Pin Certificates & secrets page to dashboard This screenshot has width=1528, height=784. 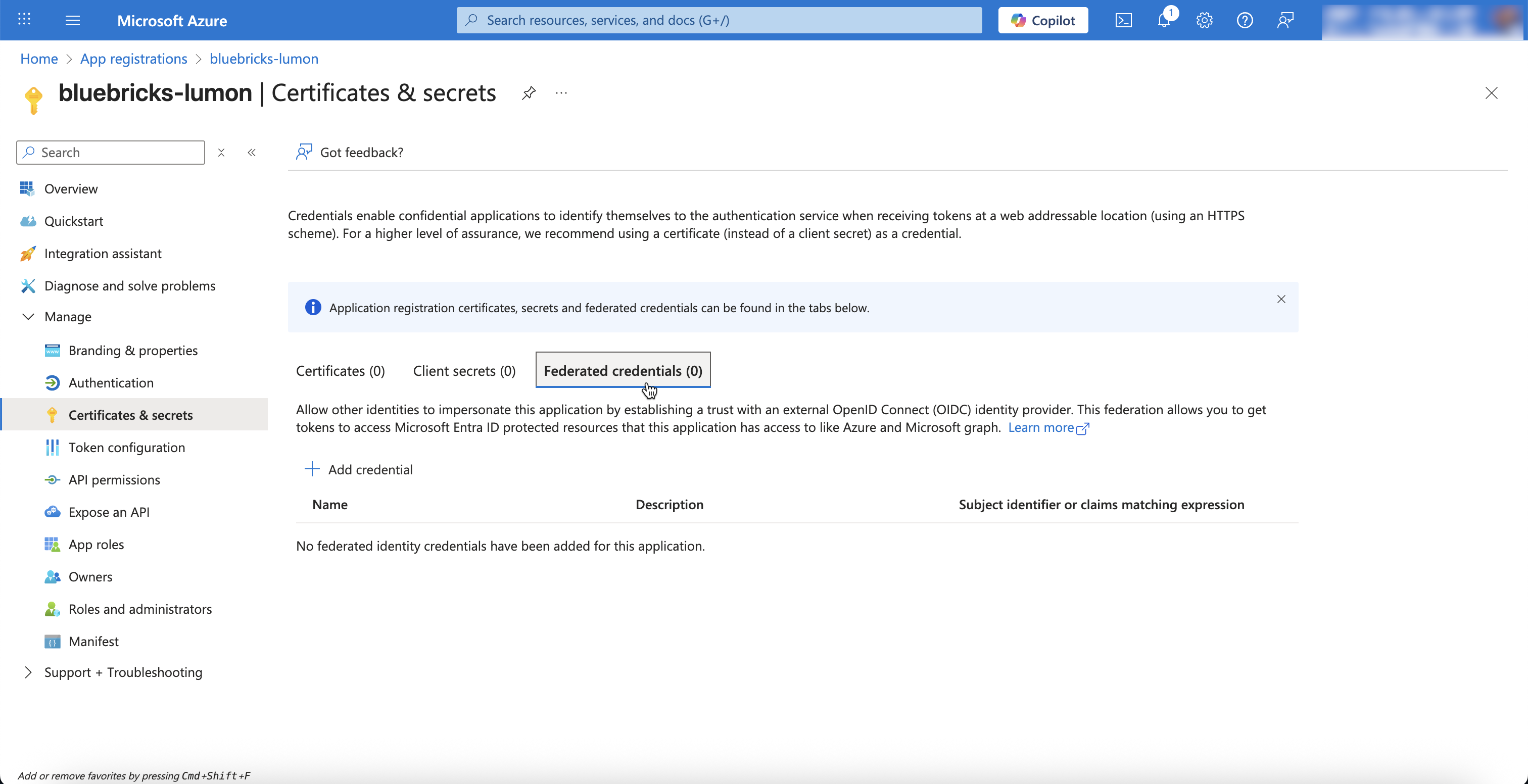point(529,93)
